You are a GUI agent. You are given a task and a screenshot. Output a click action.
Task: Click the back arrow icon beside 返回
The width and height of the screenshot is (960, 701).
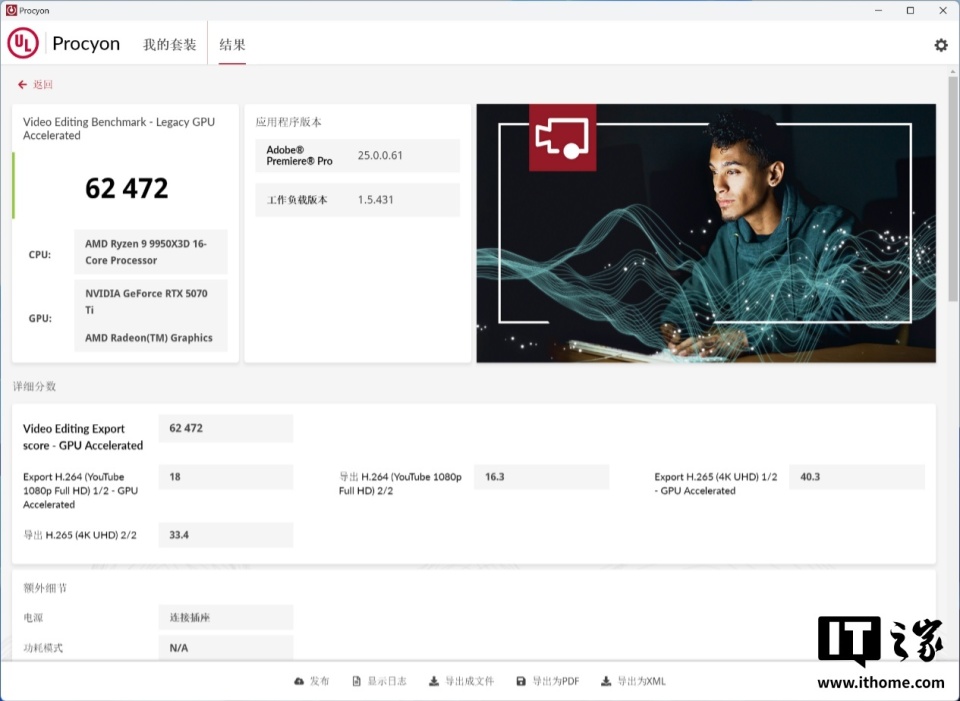[22, 84]
